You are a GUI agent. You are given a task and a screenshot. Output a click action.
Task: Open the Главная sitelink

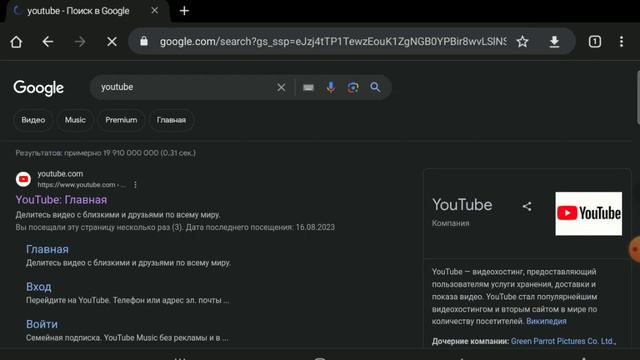[47, 249]
